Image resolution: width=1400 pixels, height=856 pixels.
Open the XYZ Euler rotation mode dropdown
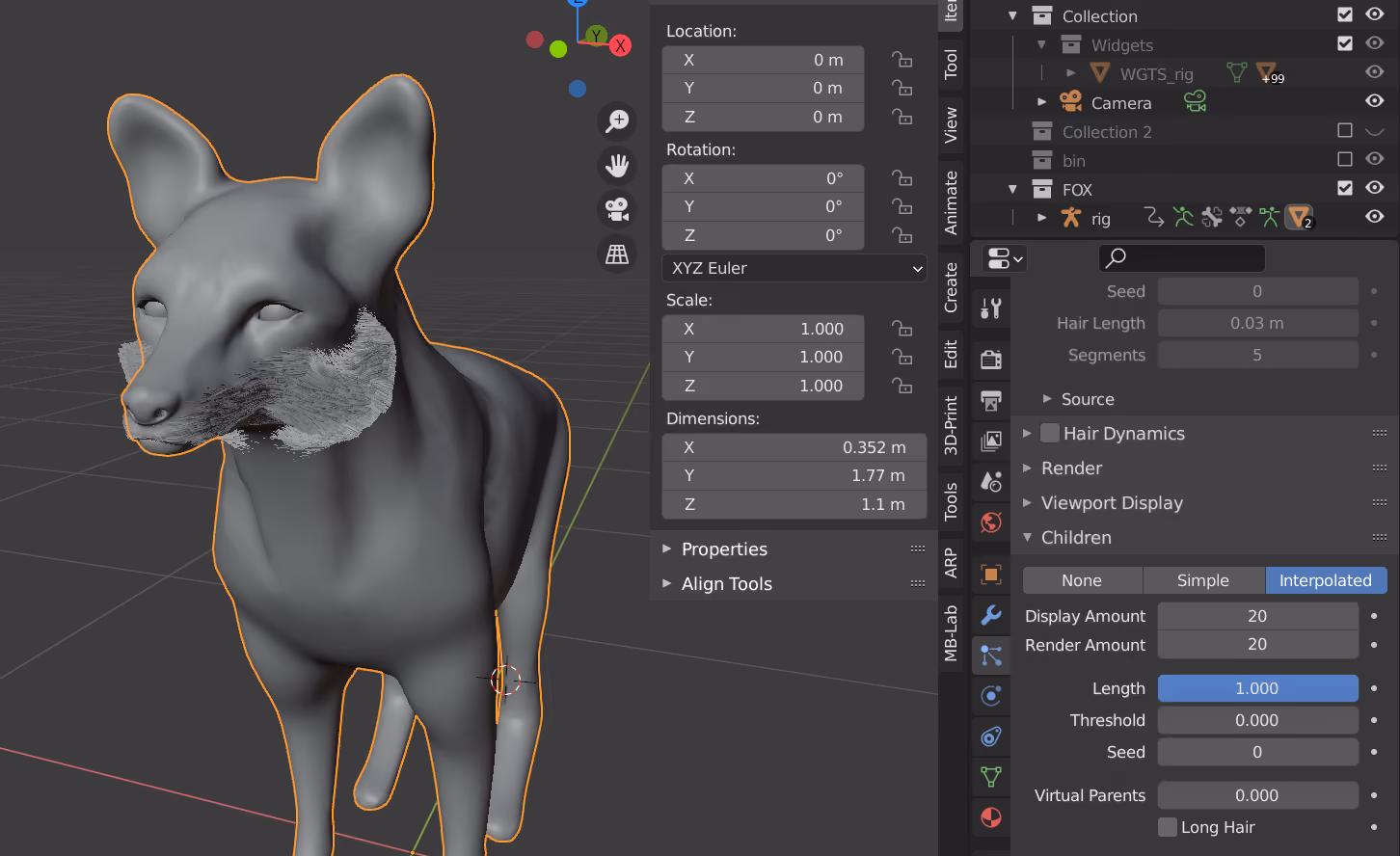click(x=794, y=268)
